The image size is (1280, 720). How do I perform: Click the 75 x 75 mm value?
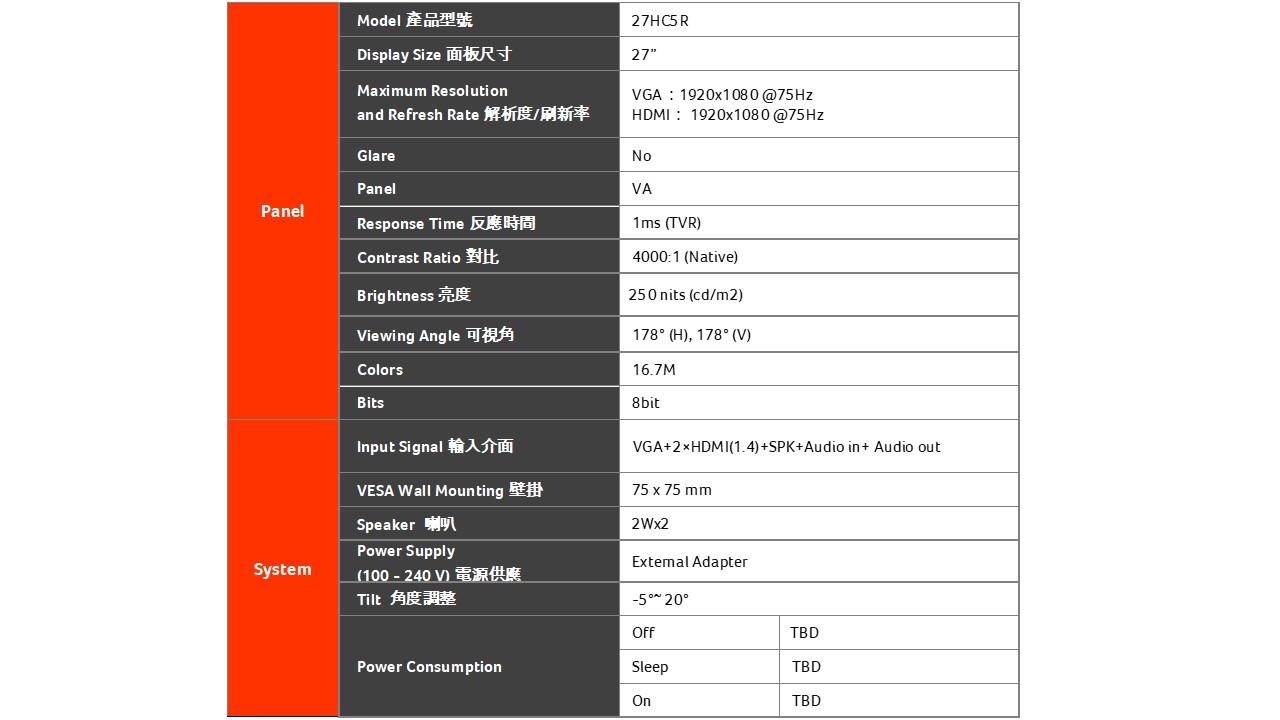point(672,490)
